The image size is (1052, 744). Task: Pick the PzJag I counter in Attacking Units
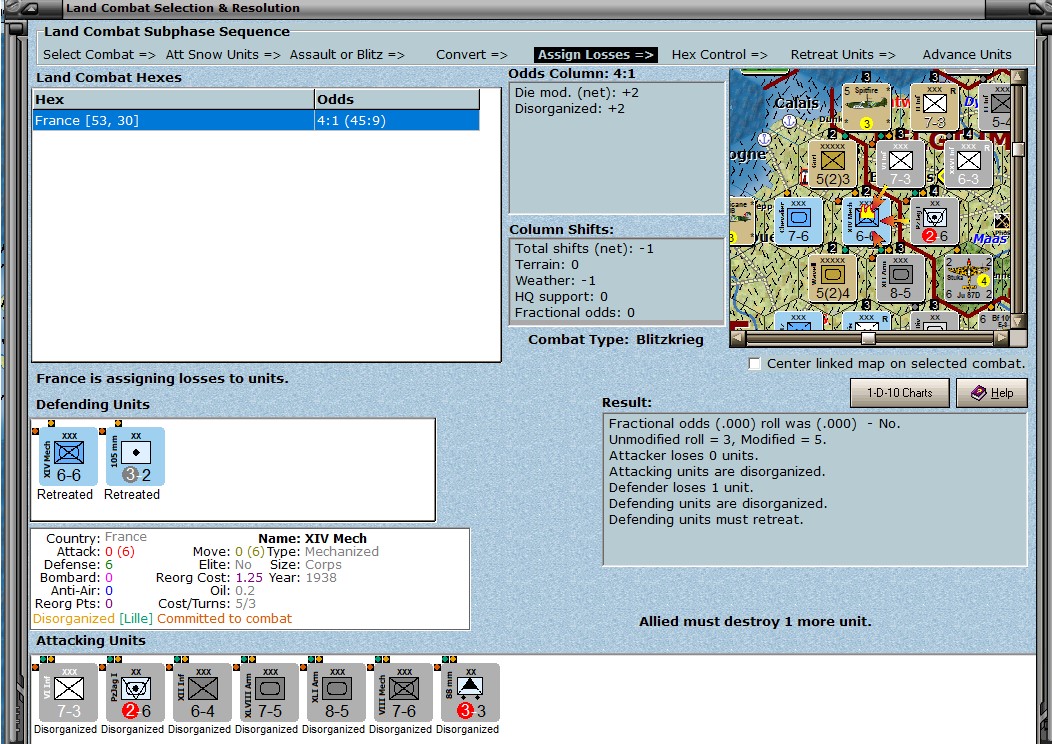[x=136, y=693]
